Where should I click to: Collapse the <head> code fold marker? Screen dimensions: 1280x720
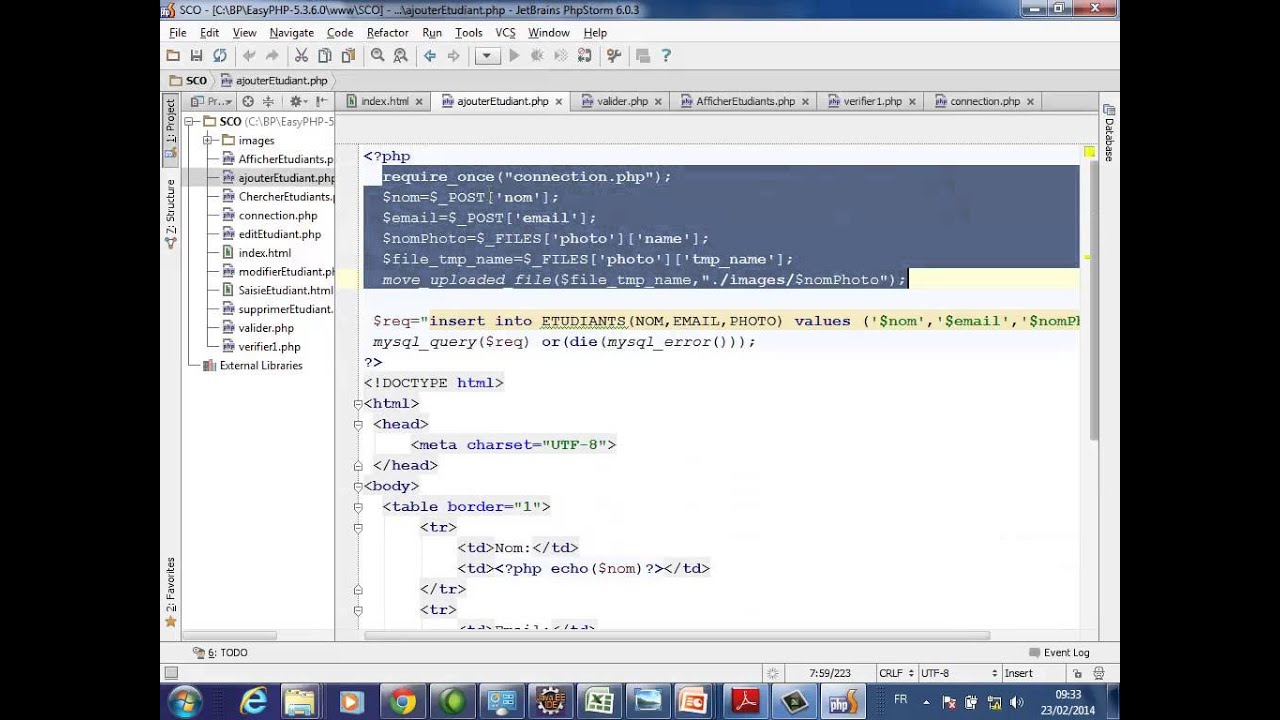[x=358, y=424]
